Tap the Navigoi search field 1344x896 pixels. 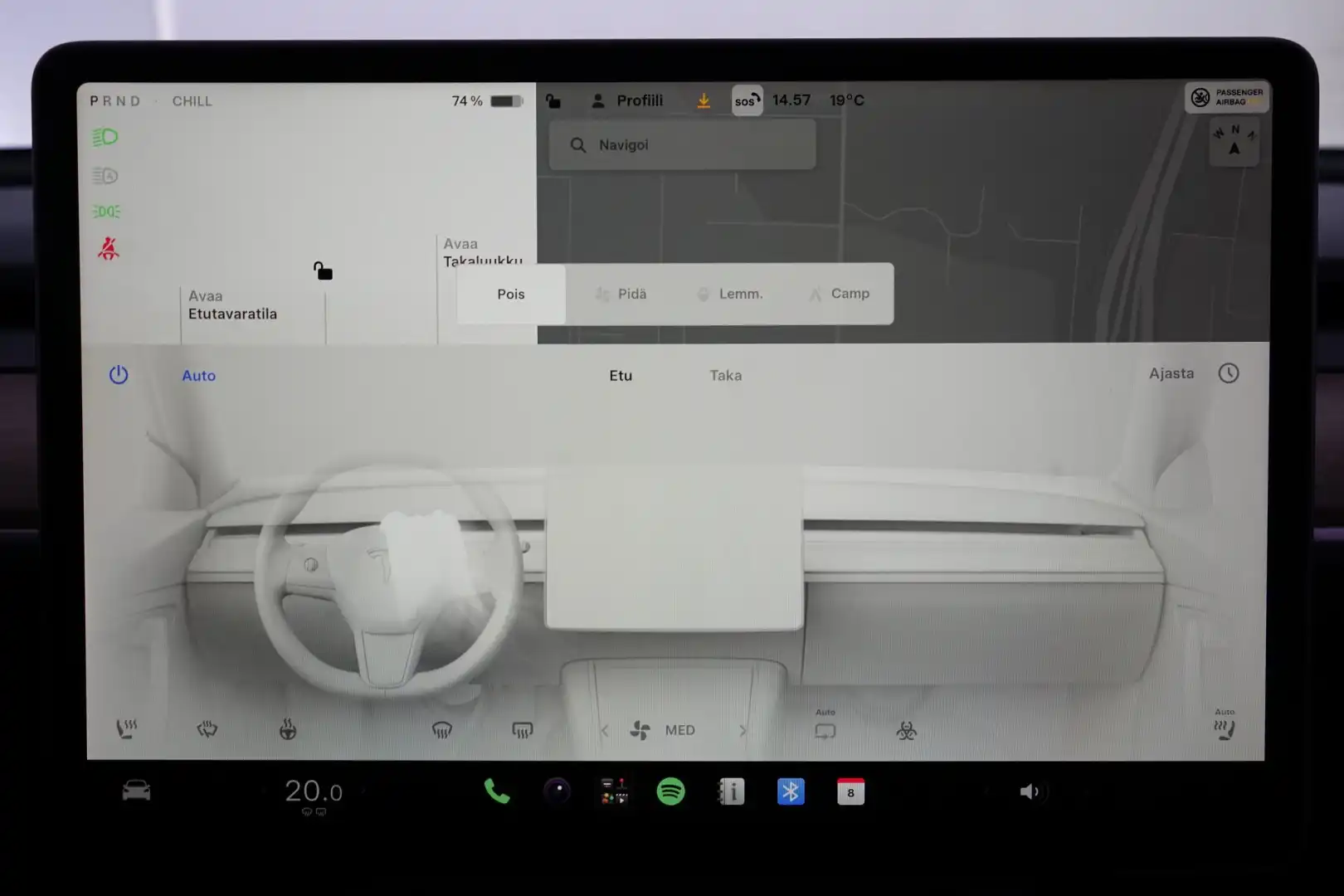coord(682,145)
